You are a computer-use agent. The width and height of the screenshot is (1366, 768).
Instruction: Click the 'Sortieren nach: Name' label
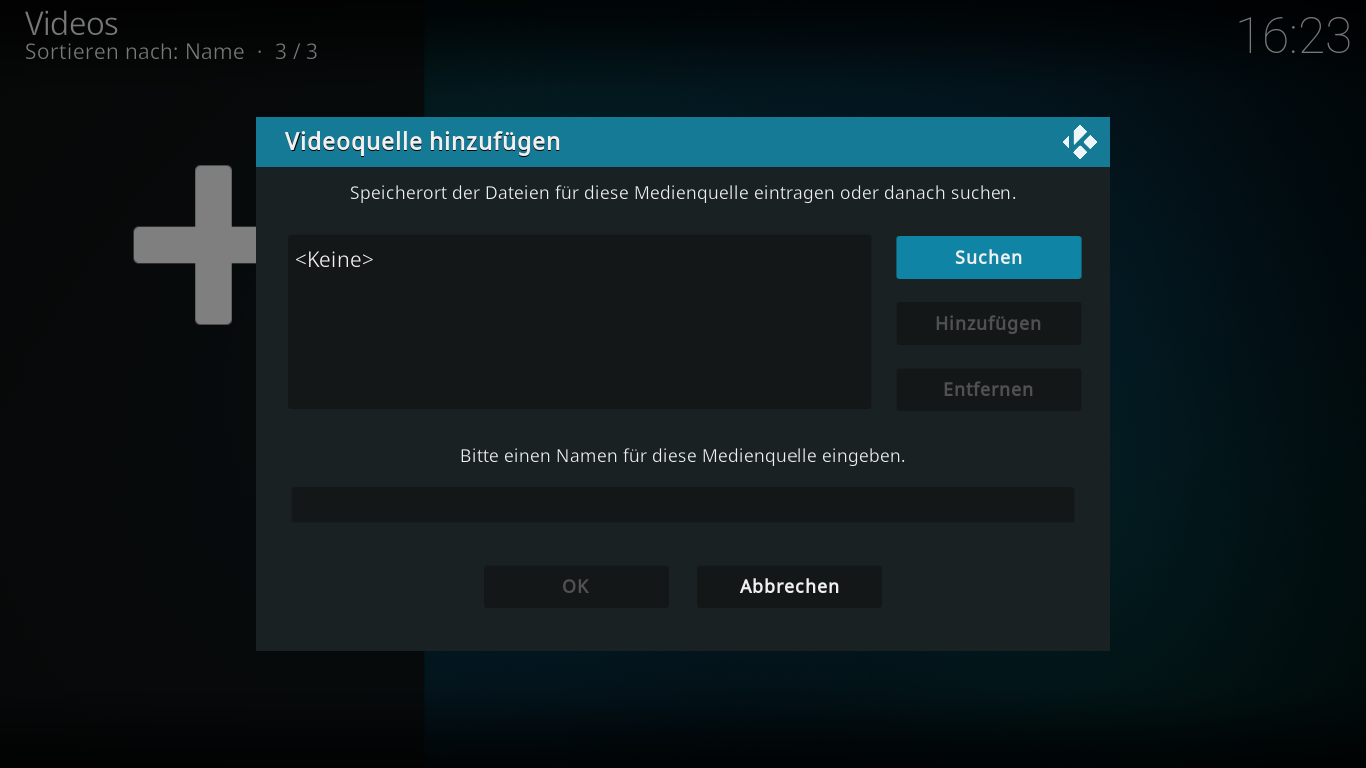pos(135,51)
